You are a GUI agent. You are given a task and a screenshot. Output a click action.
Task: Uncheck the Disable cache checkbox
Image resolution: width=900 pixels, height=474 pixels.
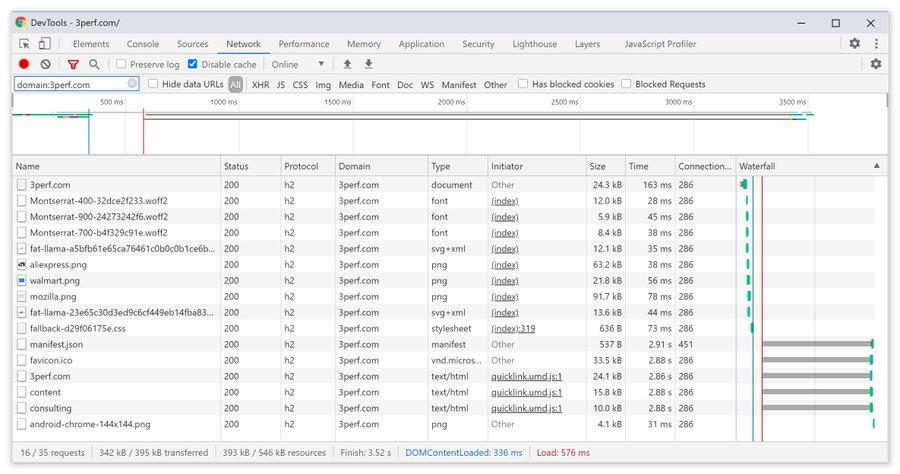tap(193, 64)
